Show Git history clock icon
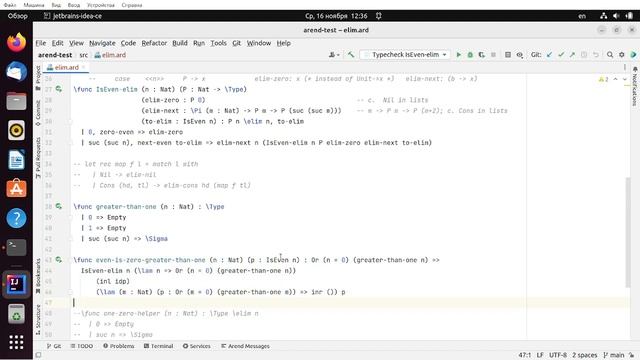 click(x=584, y=55)
